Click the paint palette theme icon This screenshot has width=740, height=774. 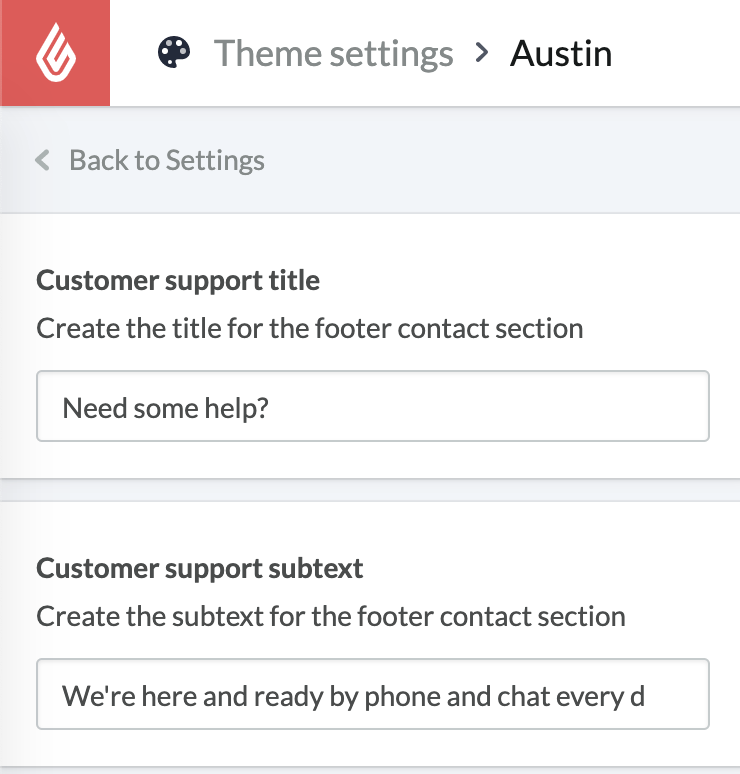175,53
